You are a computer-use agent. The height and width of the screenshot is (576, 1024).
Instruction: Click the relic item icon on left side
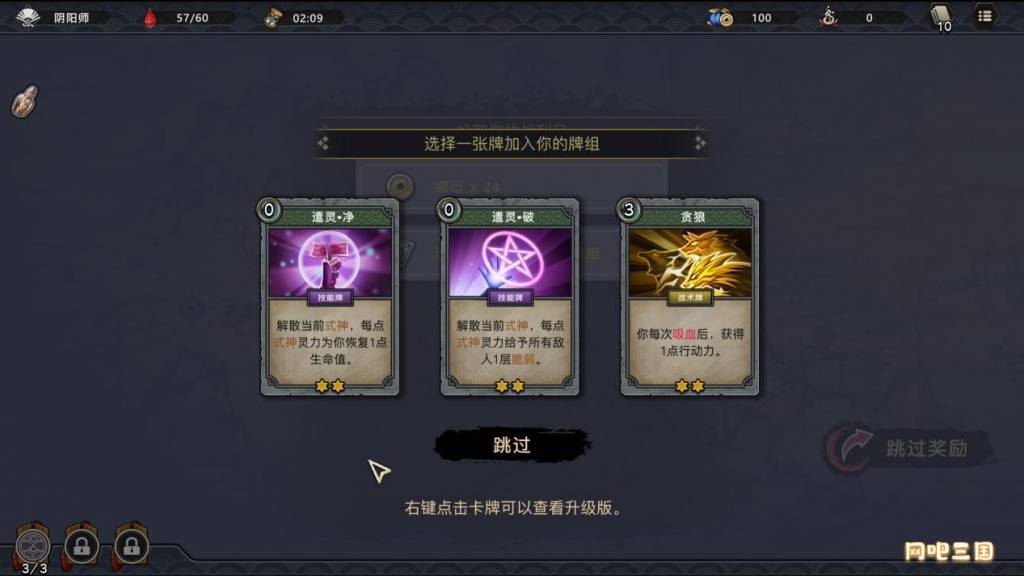pos(25,101)
